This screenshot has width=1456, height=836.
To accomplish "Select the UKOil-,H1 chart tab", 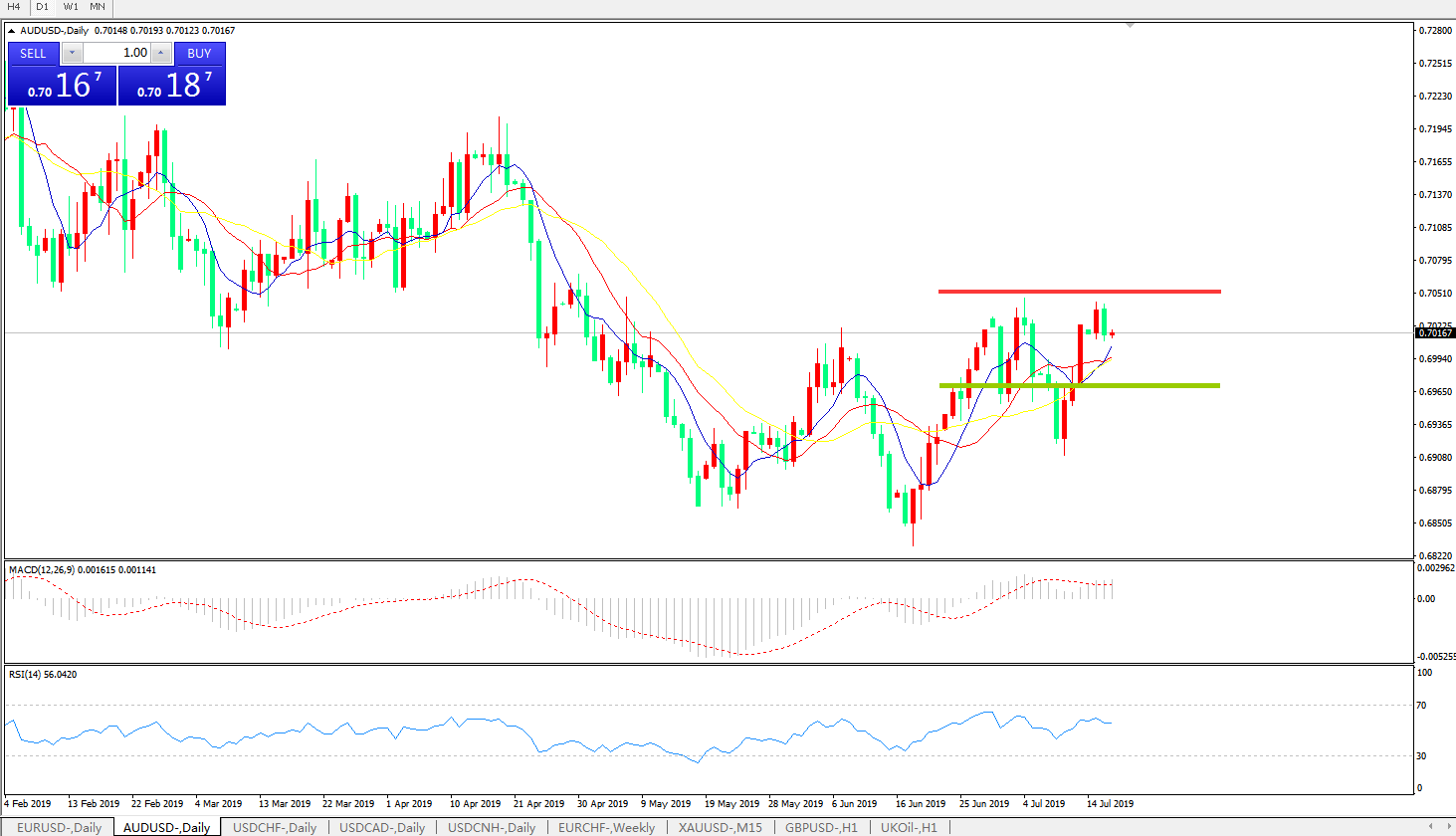I will click(x=909, y=827).
